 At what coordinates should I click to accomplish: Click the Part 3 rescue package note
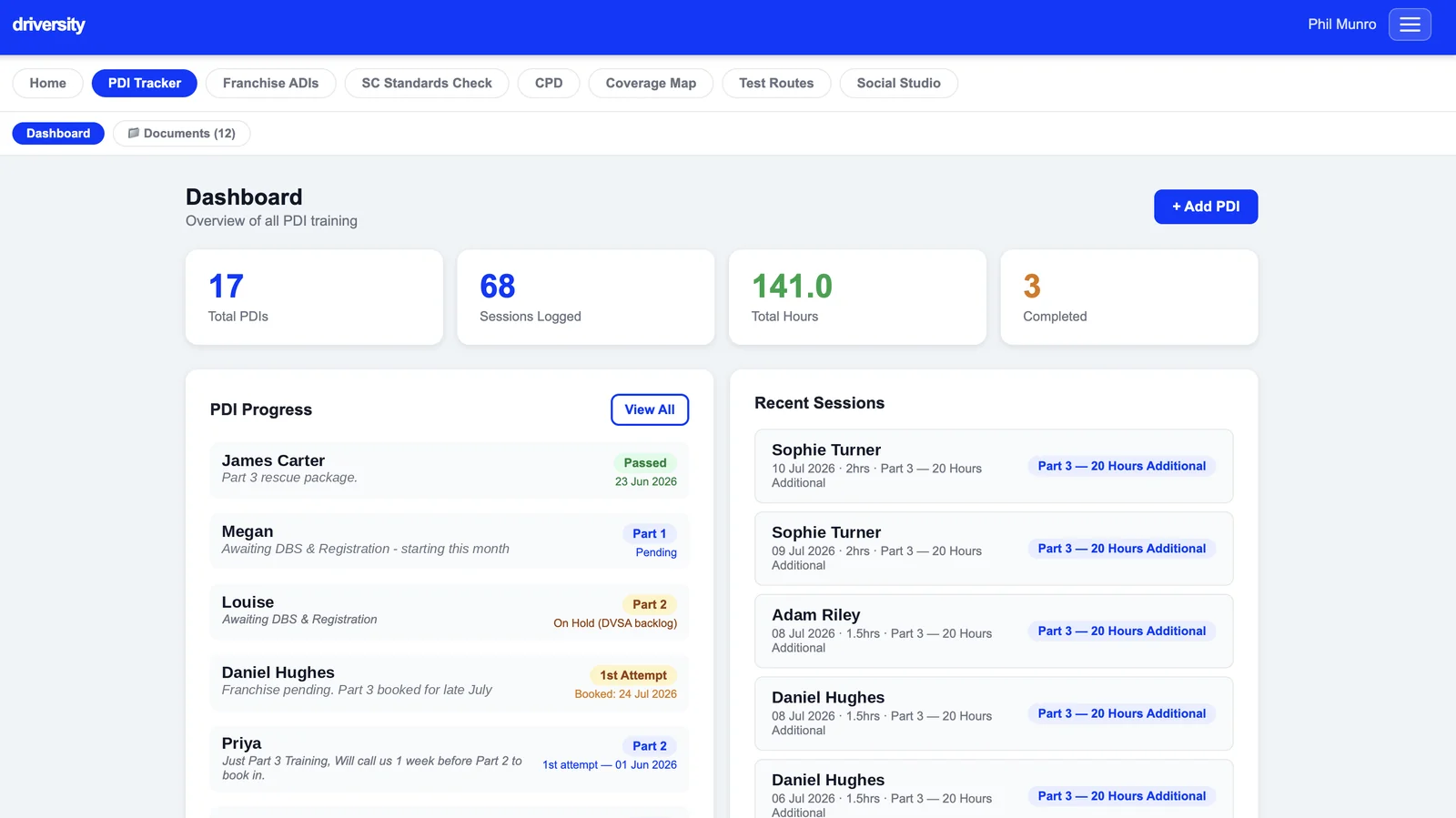pos(289,478)
